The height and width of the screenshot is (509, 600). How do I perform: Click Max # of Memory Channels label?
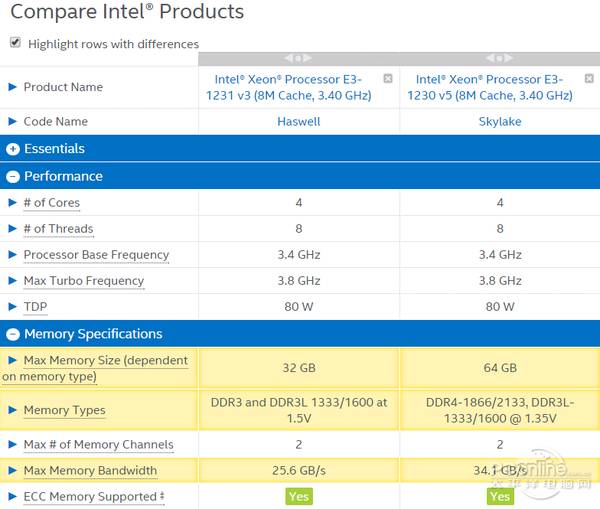tap(99, 444)
